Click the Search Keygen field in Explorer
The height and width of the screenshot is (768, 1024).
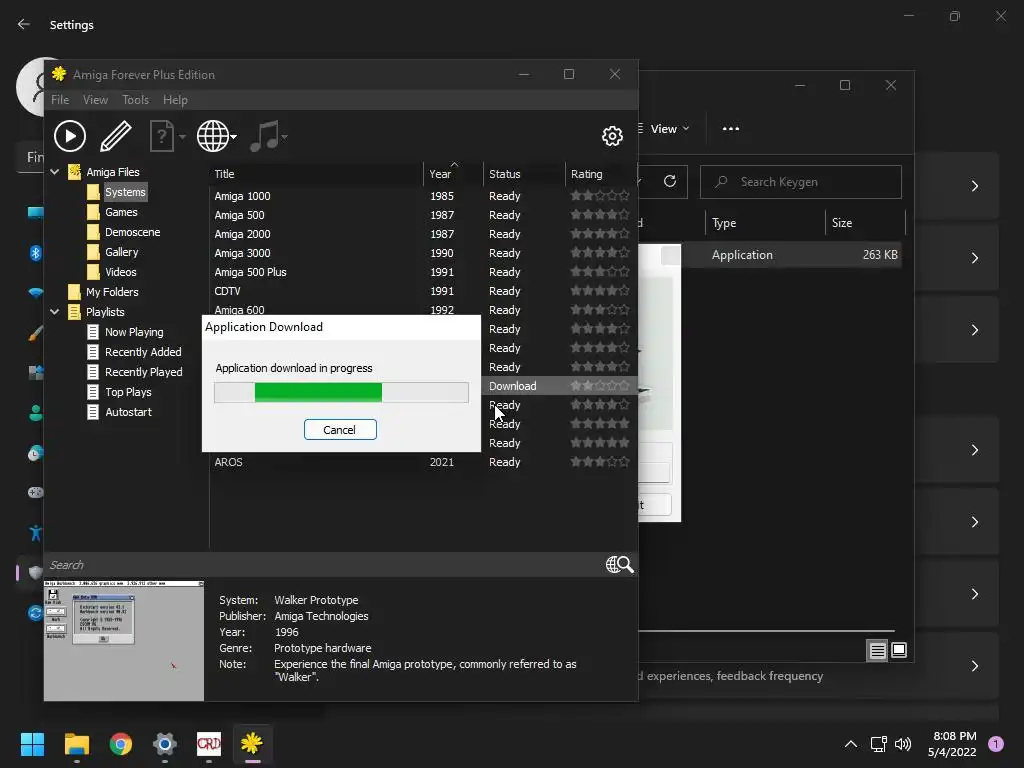coord(801,182)
